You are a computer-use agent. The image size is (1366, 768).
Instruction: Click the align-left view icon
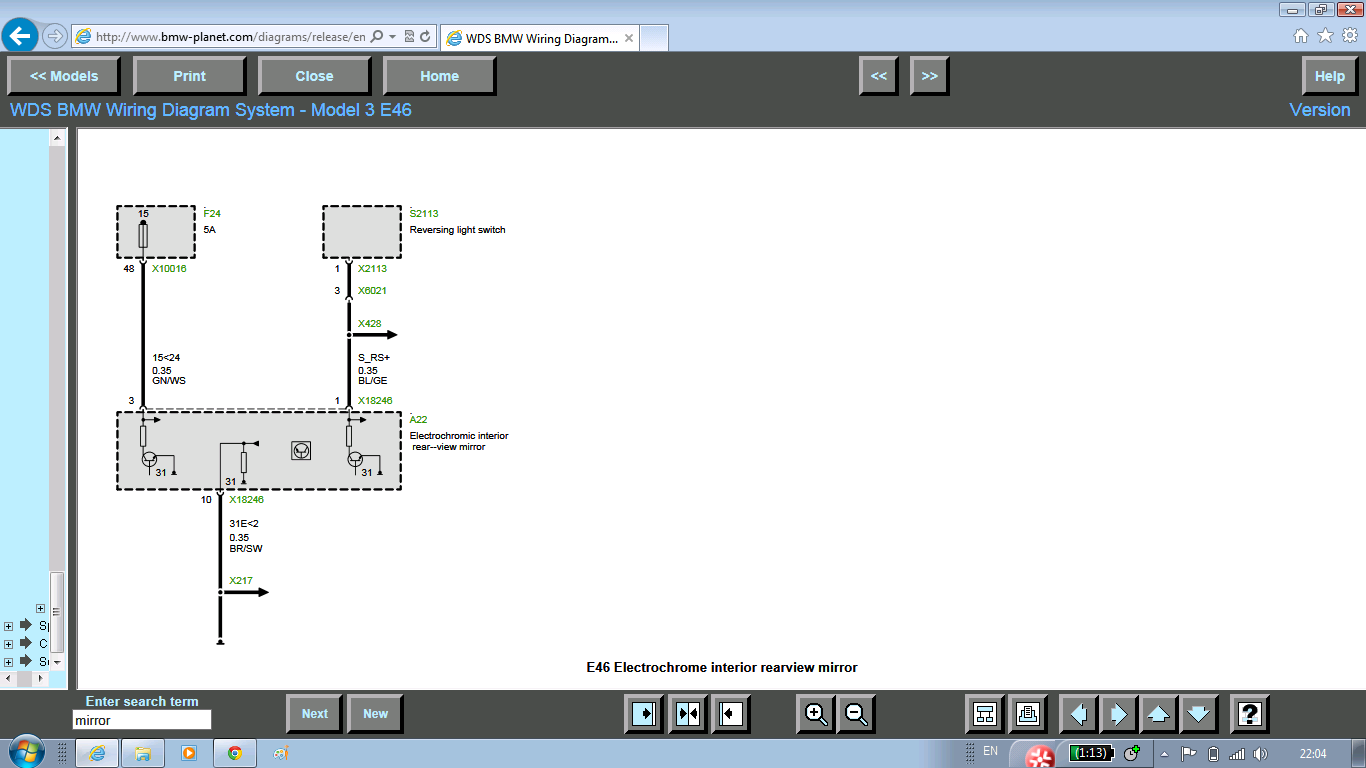click(x=730, y=714)
